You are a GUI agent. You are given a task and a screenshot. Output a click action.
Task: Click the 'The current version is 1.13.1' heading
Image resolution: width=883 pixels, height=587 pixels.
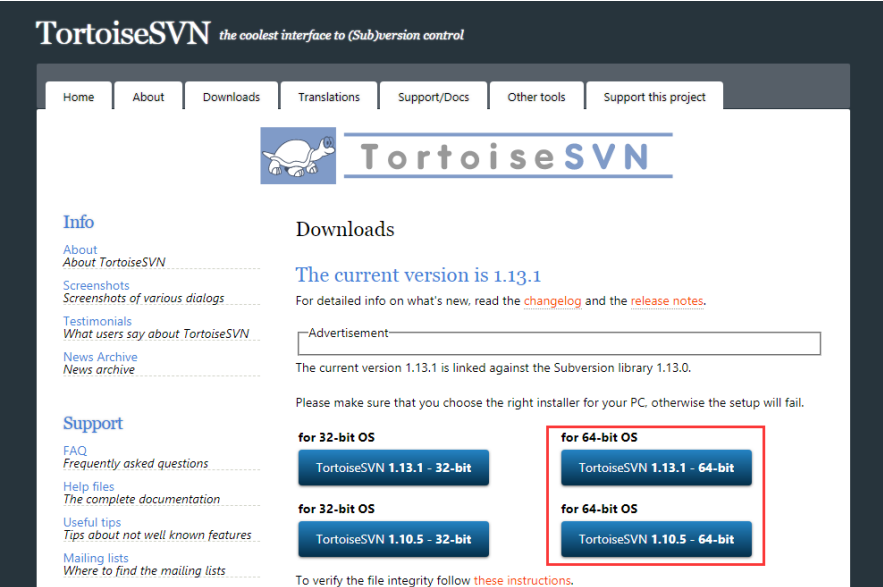(418, 275)
